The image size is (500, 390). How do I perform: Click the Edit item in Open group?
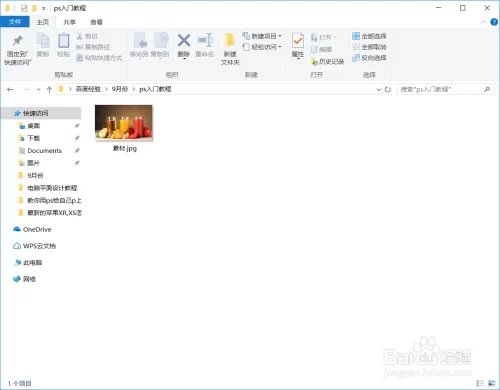tap(321, 49)
